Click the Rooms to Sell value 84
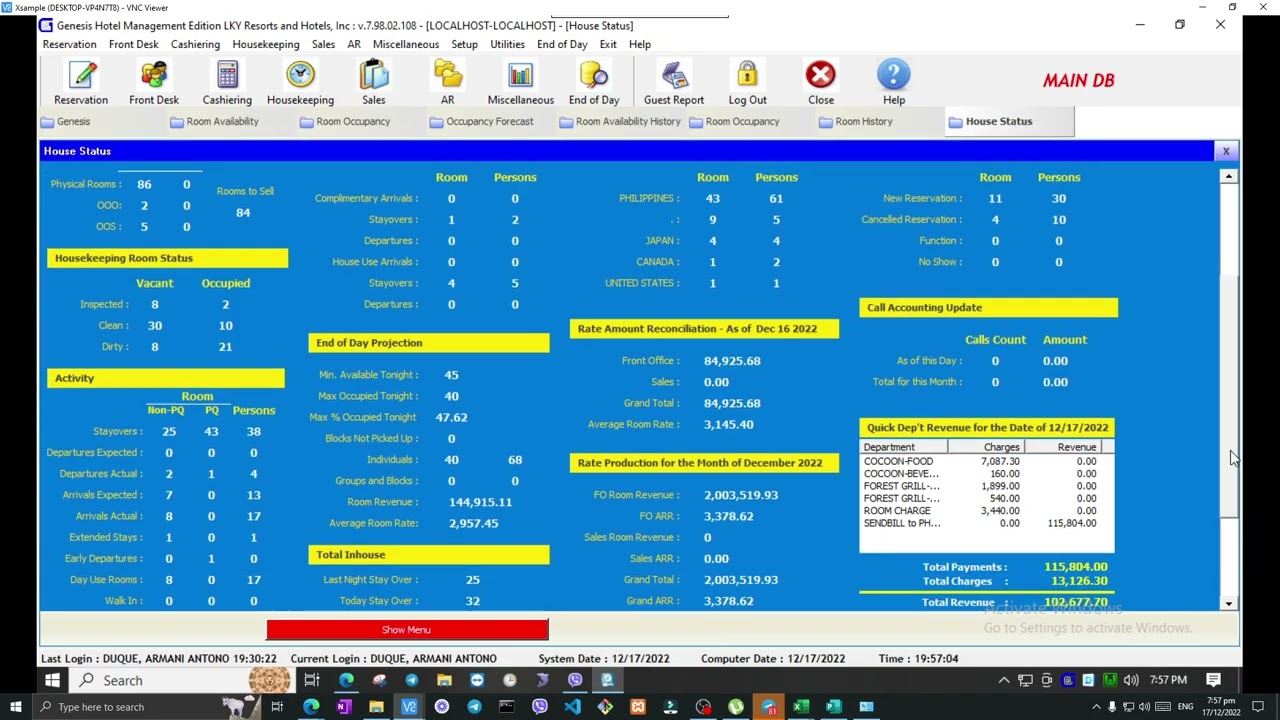The height and width of the screenshot is (720, 1280). (243, 212)
